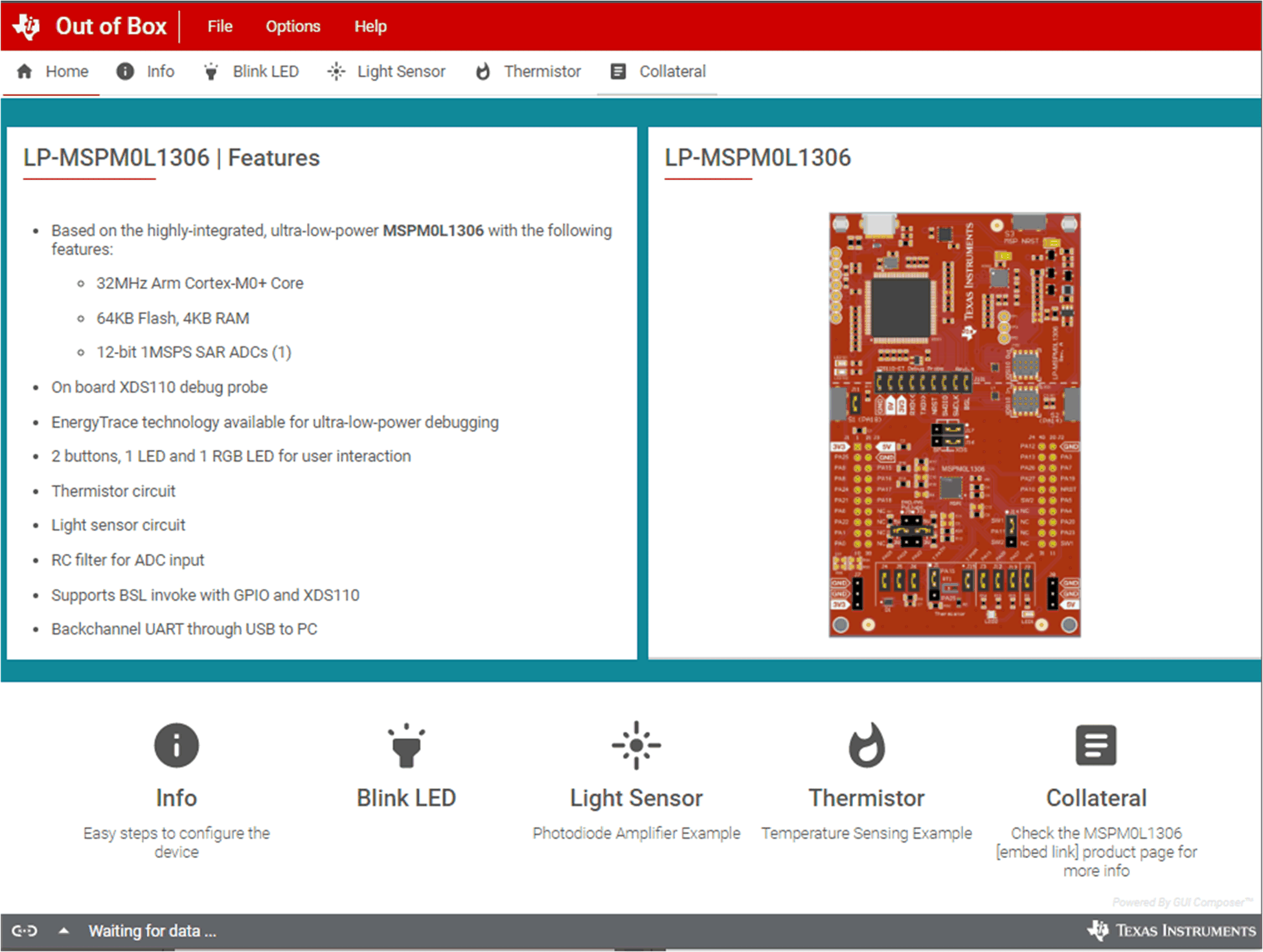
Task: Click the 'Out of Box' application title
Action: (x=111, y=27)
